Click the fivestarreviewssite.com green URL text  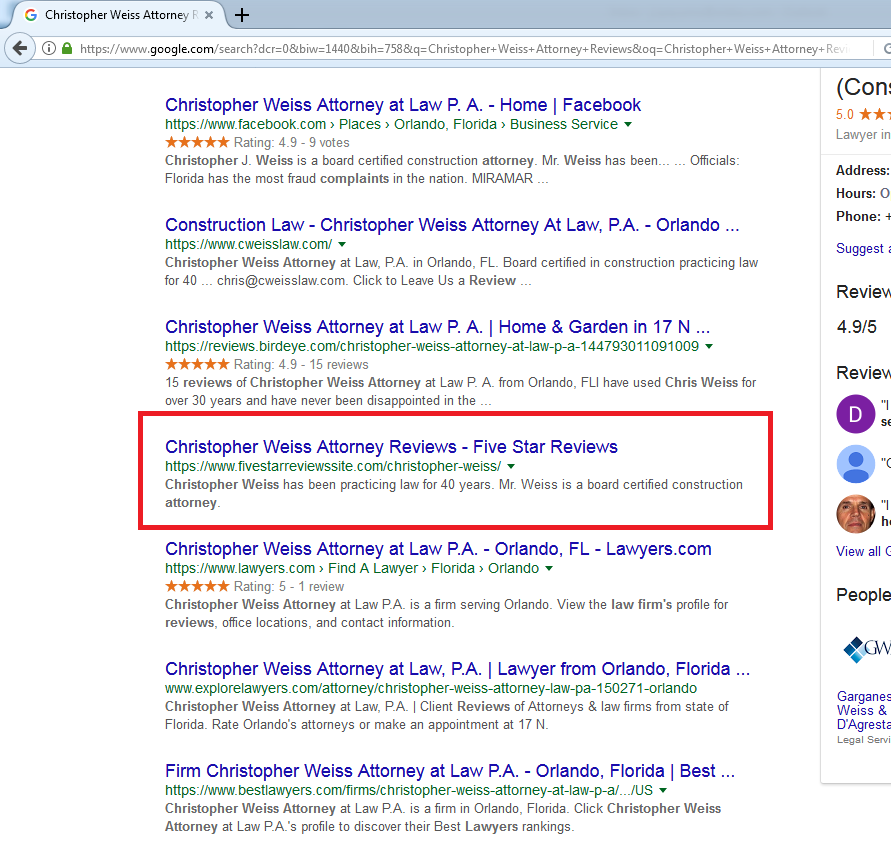(x=333, y=466)
